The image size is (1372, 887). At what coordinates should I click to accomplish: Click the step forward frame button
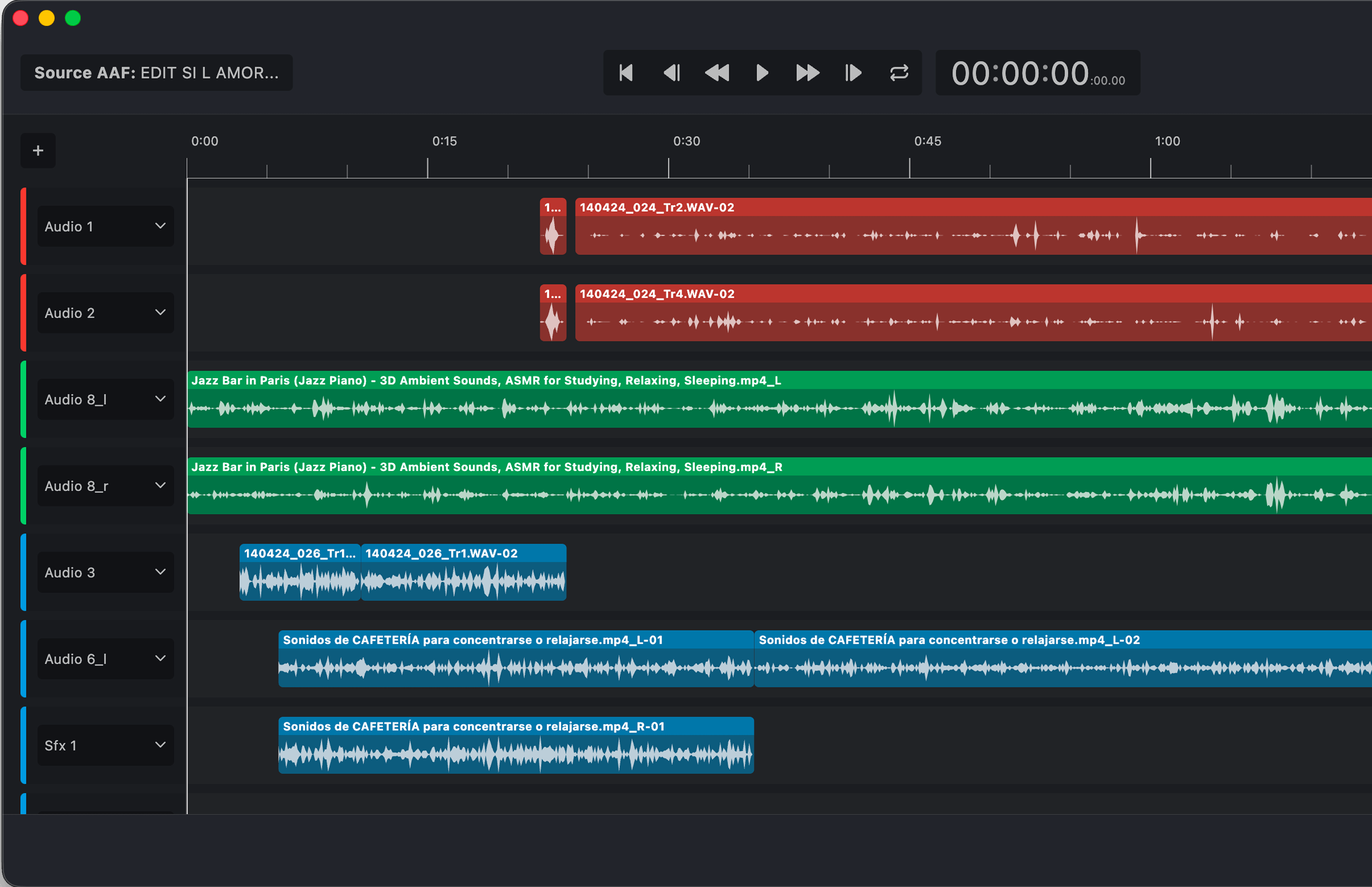[x=853, y=73]
